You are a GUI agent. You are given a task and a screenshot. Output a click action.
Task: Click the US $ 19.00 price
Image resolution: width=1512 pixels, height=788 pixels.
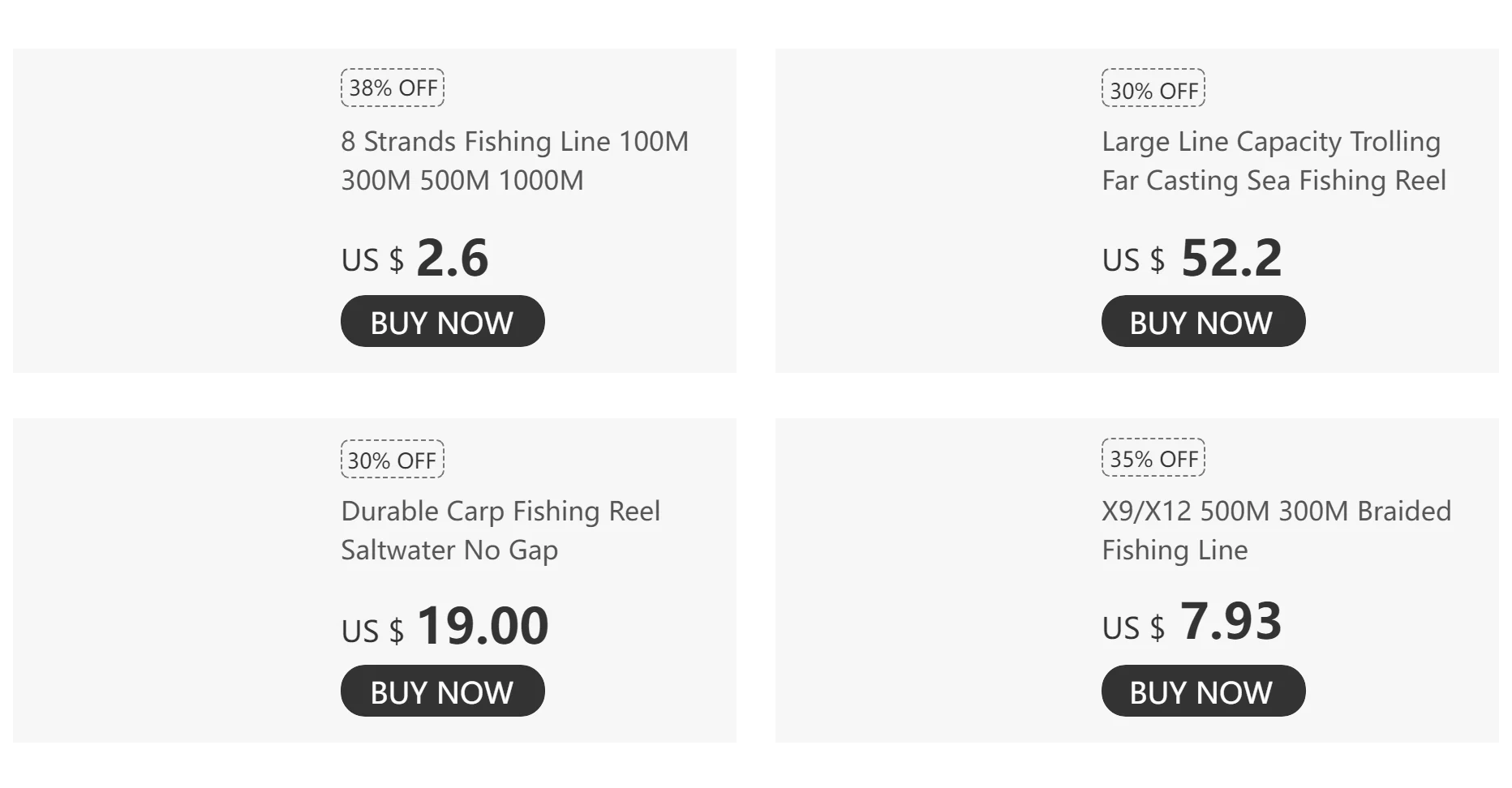(445, 626)
